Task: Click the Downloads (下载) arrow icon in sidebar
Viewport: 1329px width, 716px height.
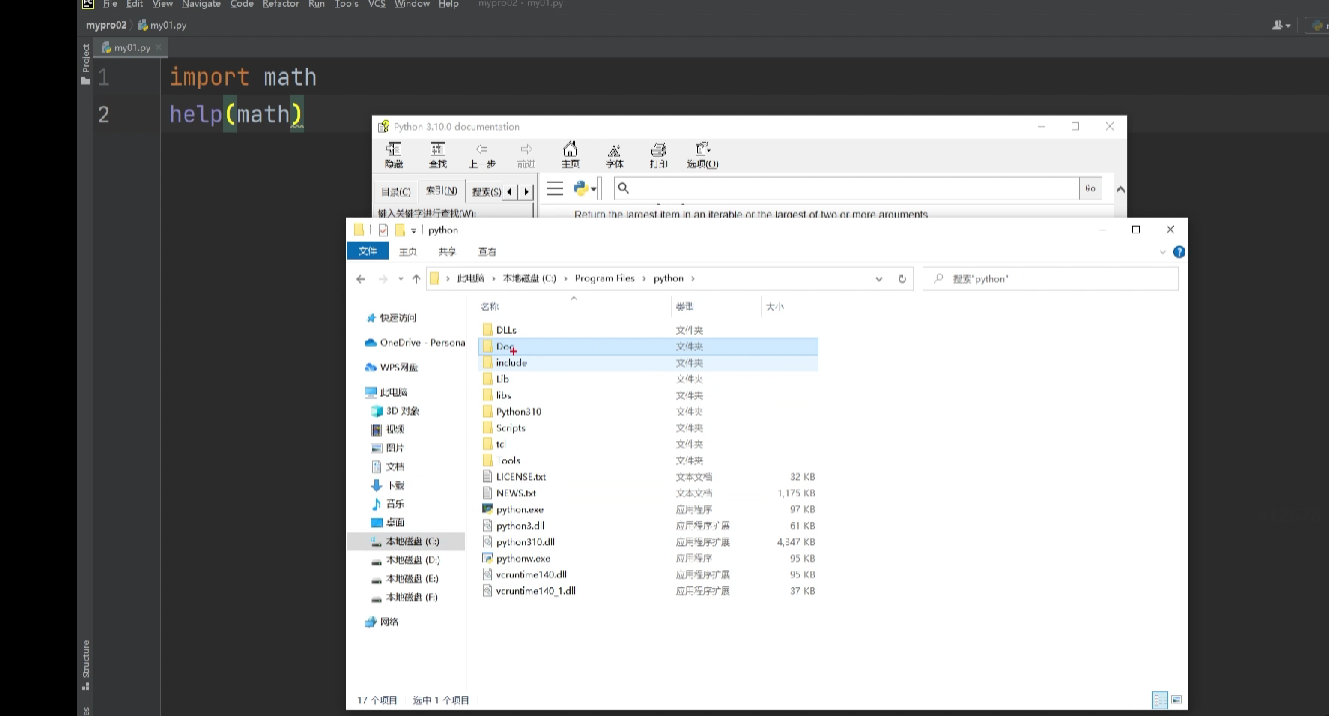Action: [x=377, y=485]
